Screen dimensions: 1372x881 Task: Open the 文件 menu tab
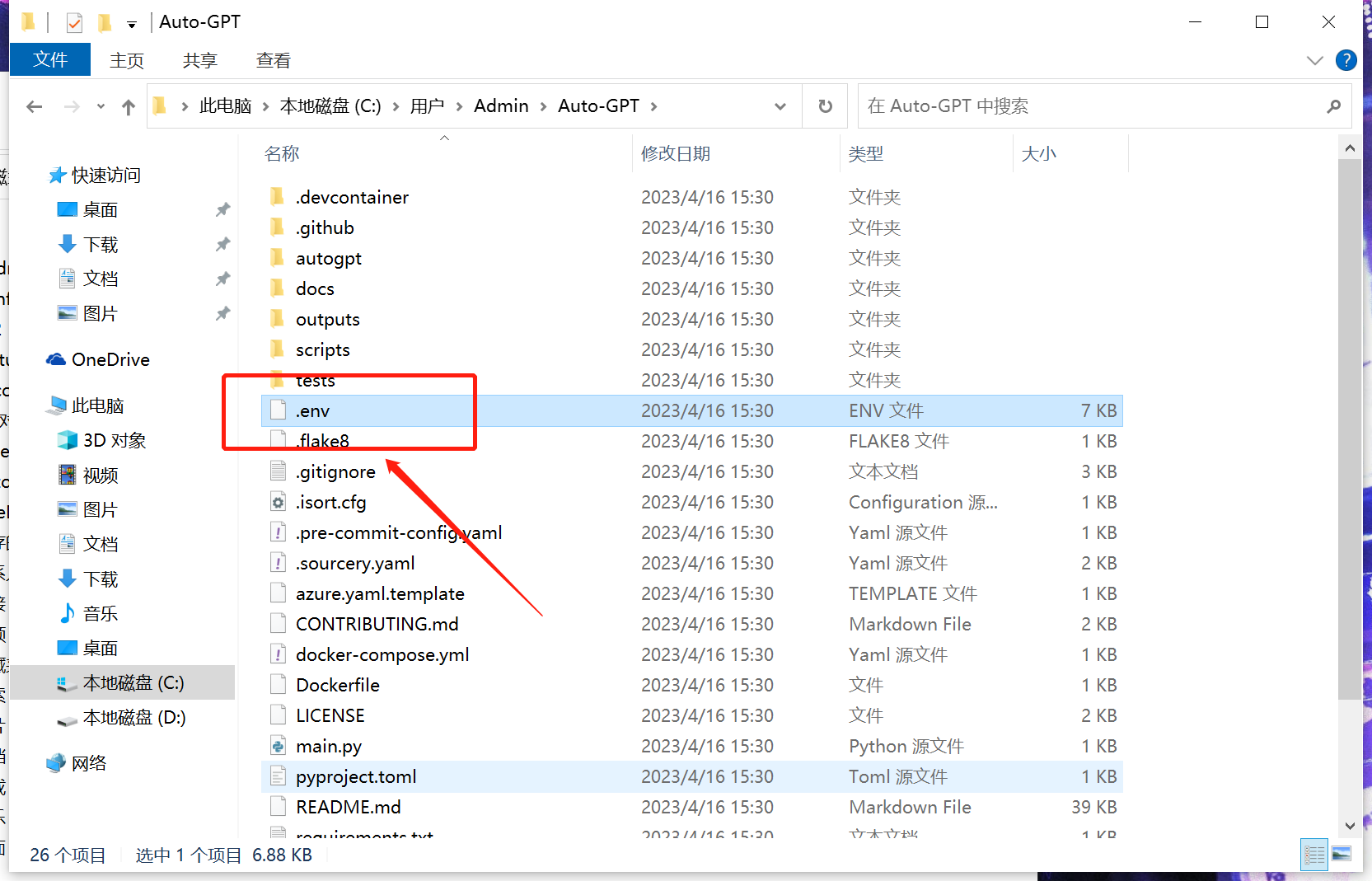click(x=50, y=59)
